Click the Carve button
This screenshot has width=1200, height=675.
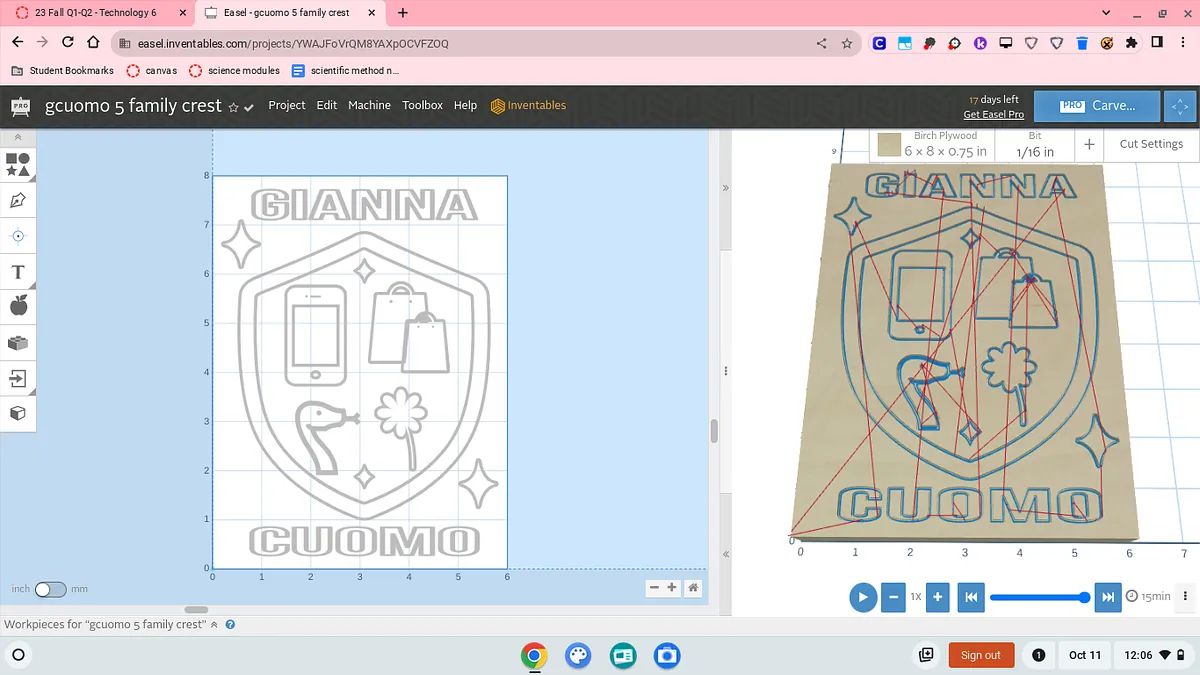1097,105
